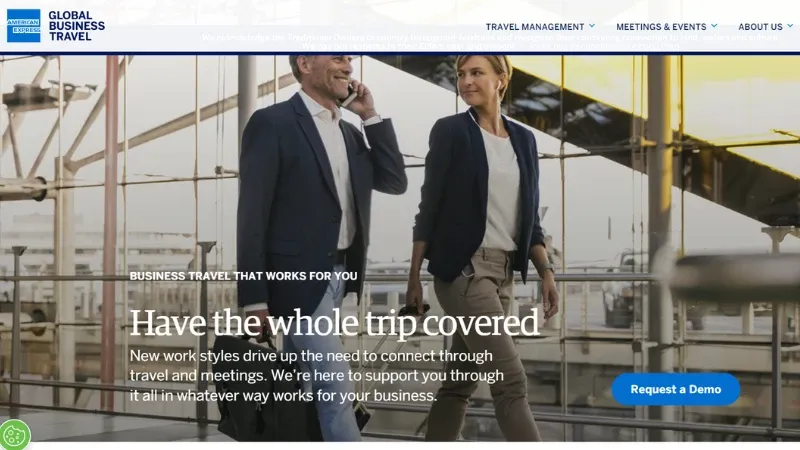Click the American Express blue box logo
800x450 pixels.
coord(23,26)
